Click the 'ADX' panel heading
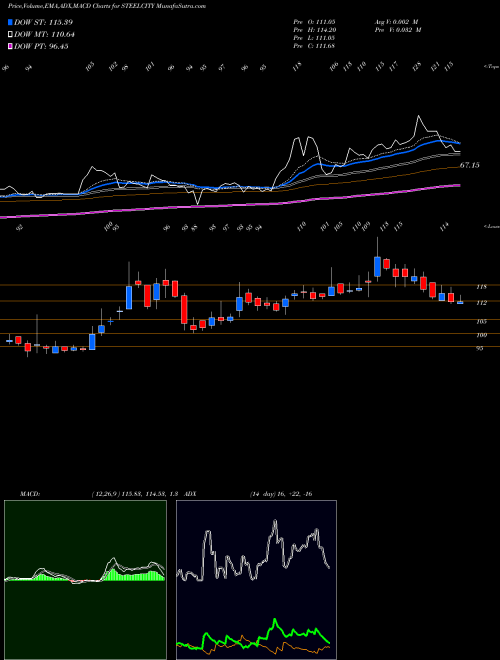This screenshot has width=500, height=660. [190, 494]
